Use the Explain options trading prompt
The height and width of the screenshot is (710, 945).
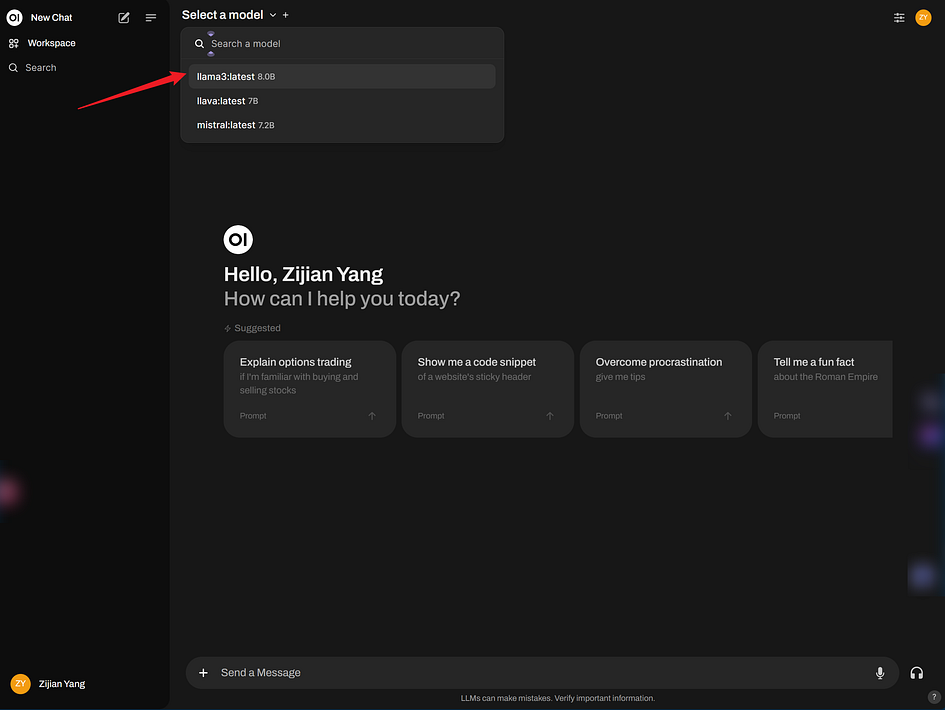(x=309, y=389)
